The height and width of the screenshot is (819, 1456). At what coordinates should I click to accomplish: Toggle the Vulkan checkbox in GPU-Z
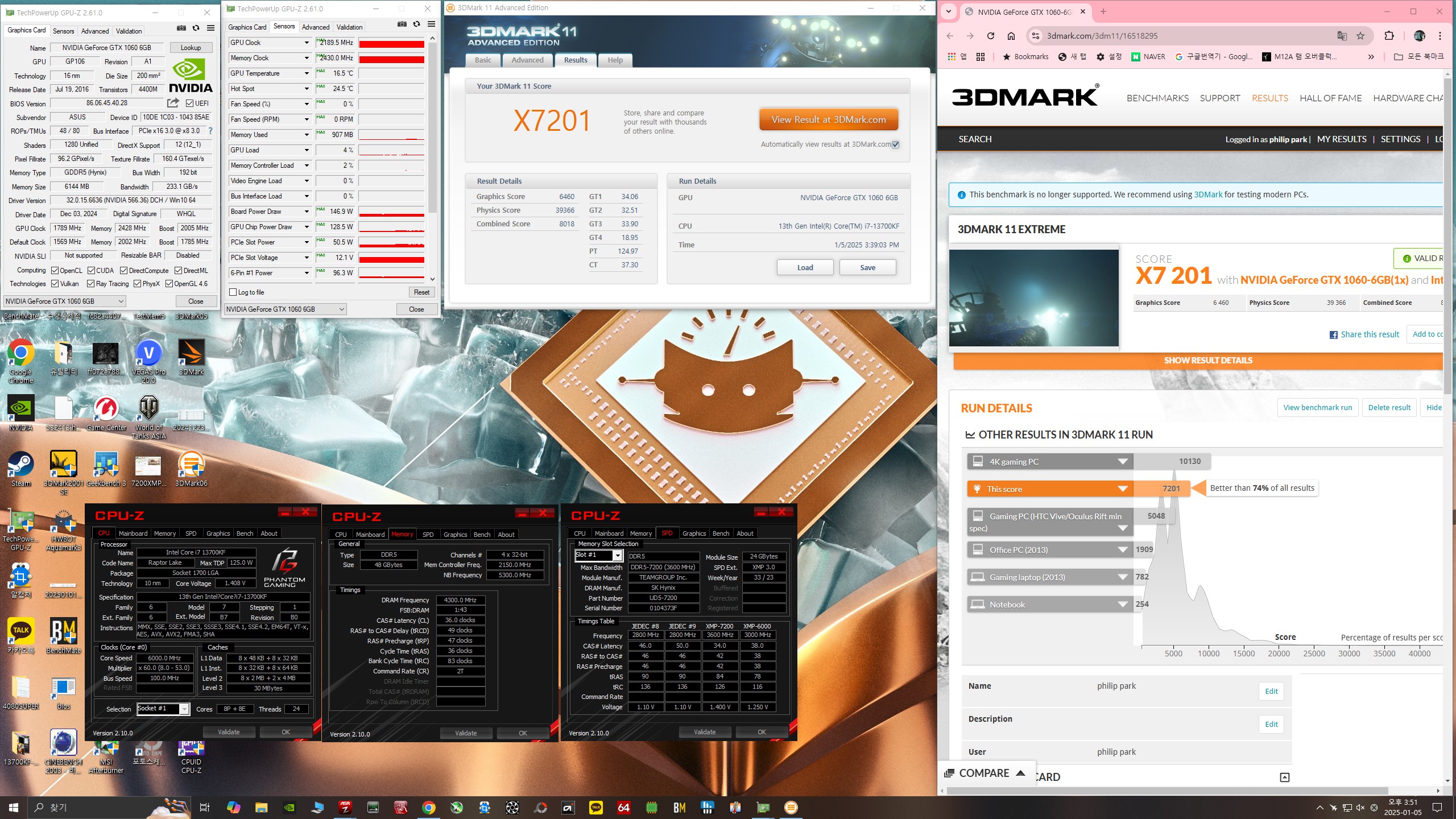point(55,284)
